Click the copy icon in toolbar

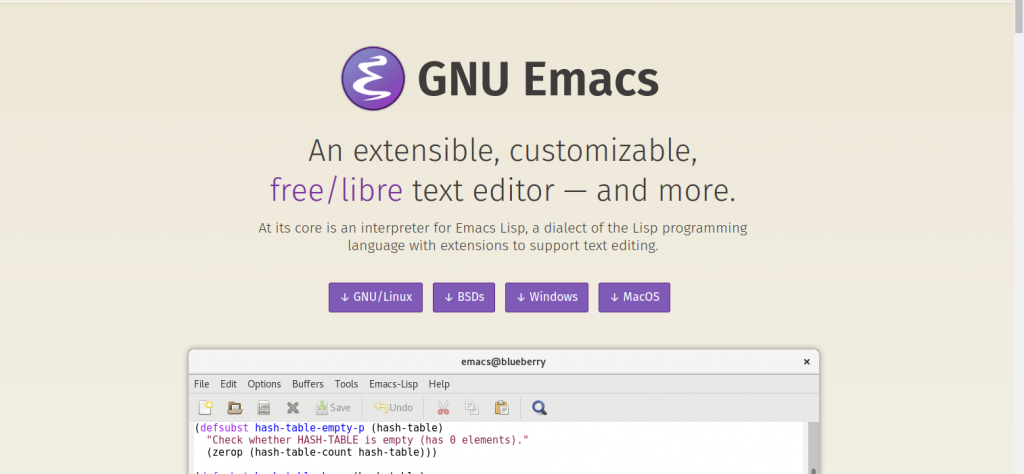pos(472,407)
